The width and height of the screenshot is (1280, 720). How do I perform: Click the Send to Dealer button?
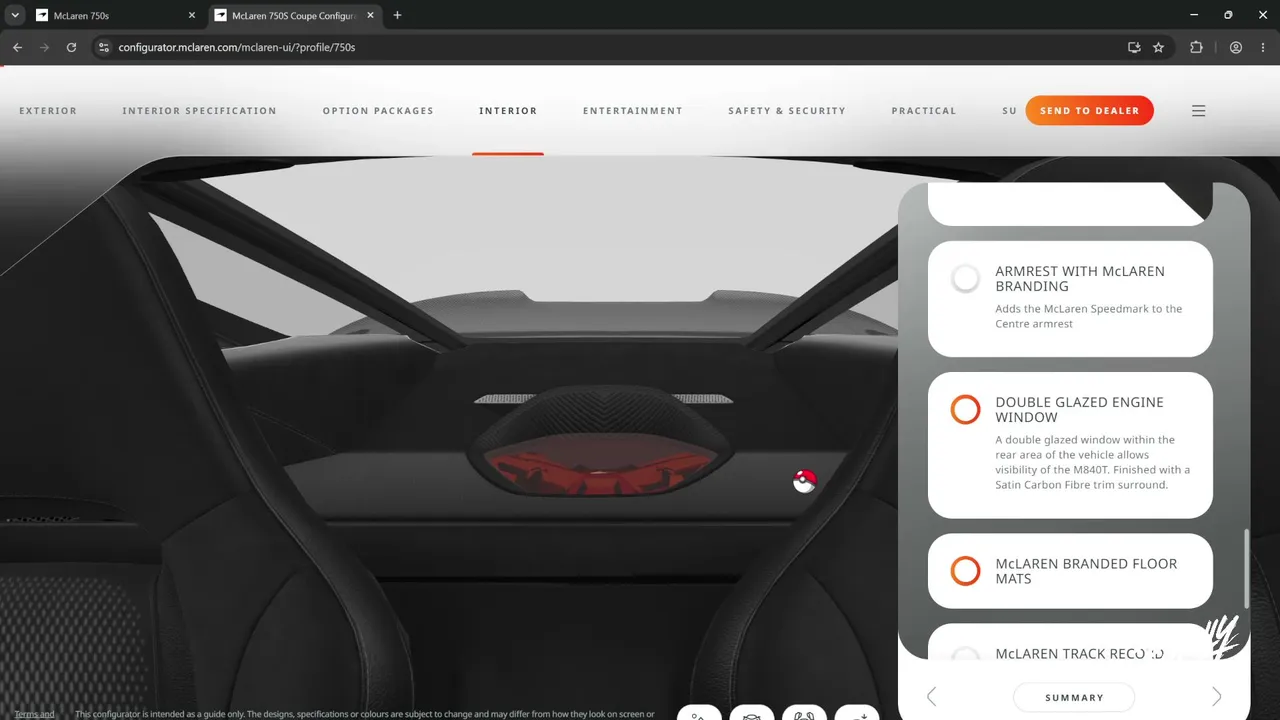point(1089,111)
